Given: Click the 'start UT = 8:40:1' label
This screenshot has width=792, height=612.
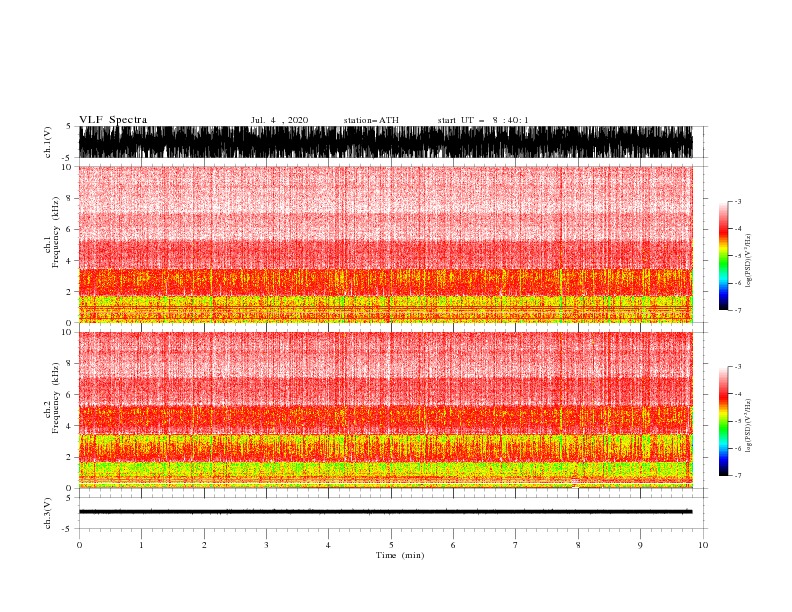Looking at the screenshot, I should point(483,120).
